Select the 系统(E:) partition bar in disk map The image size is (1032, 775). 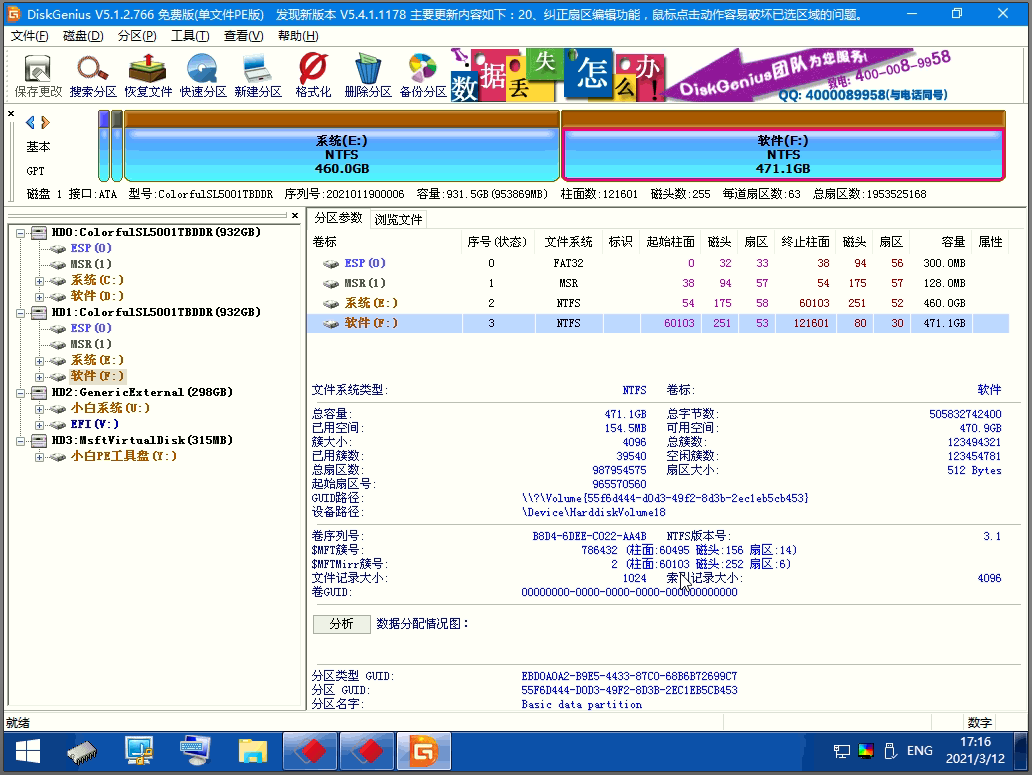[341, 155]
